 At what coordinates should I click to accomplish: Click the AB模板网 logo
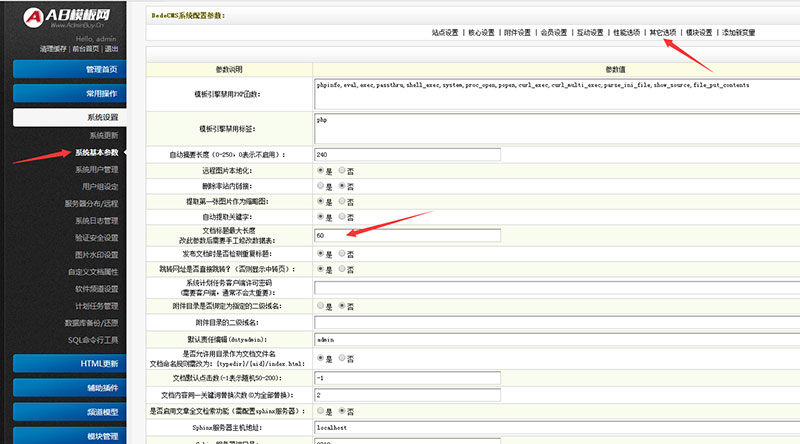pyautogui.click(x=66, y=18)
